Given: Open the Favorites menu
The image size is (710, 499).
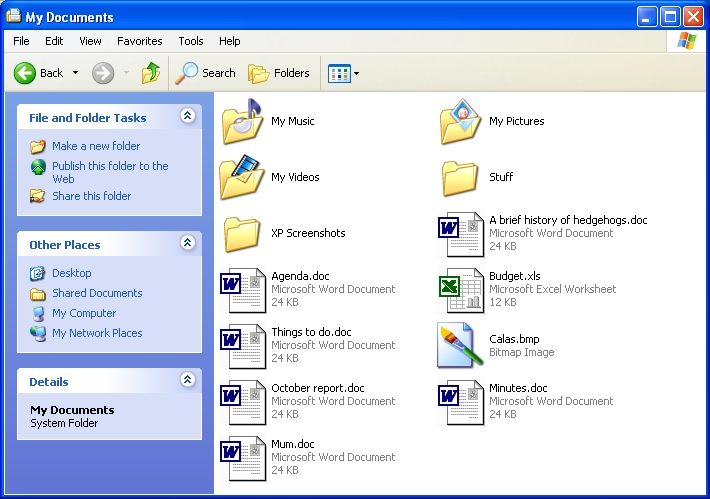Looking at the screenshot, I should coord(139,41).
